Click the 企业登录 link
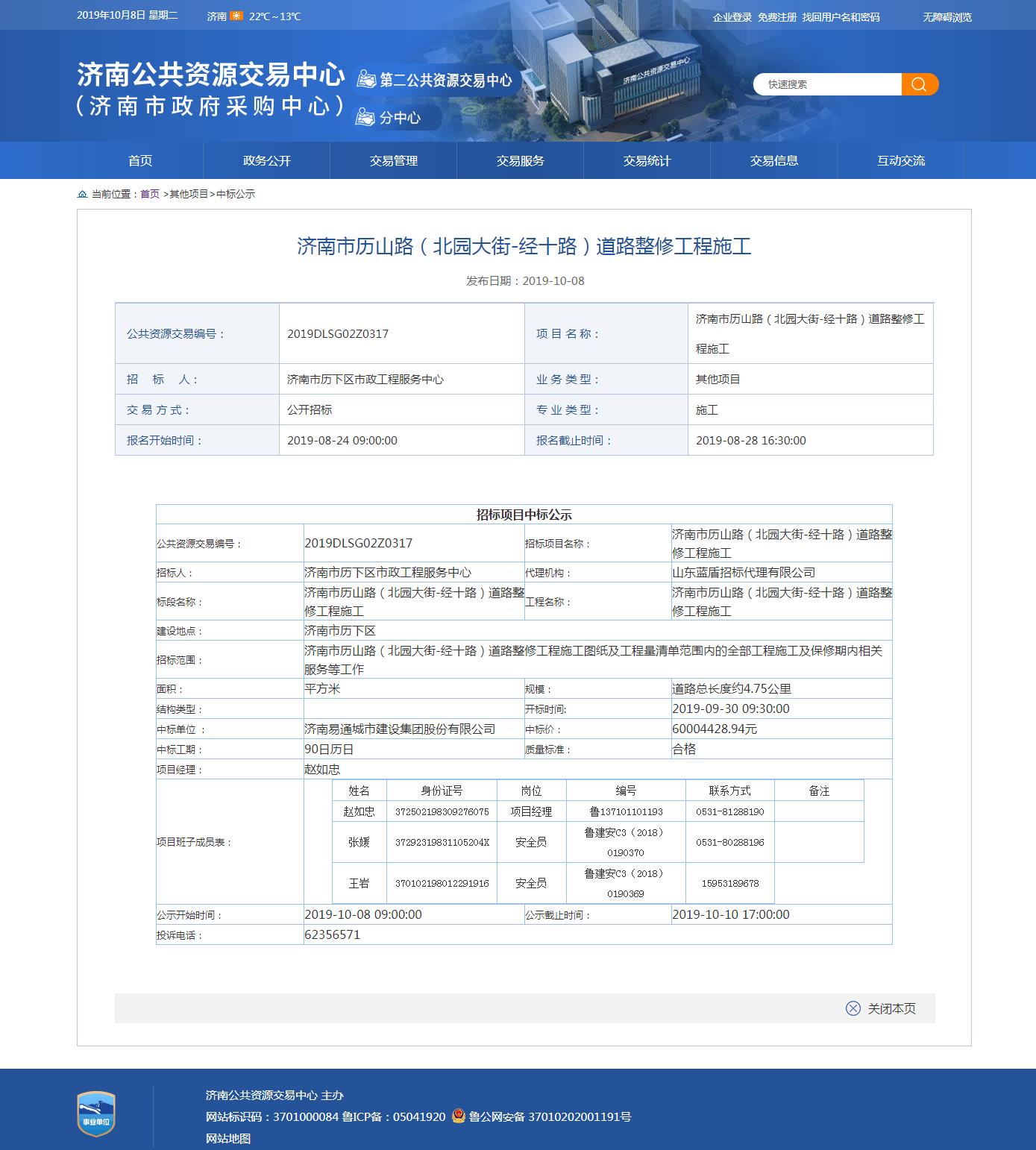The width and height of the screenshot is (1036, 1150). tap(732, 17)
